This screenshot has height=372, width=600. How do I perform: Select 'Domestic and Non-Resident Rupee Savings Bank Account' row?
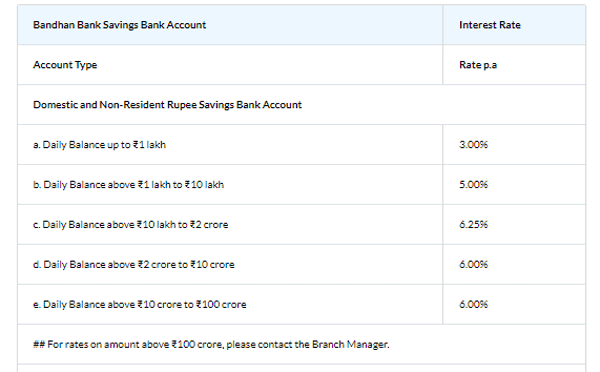[302, 104]
